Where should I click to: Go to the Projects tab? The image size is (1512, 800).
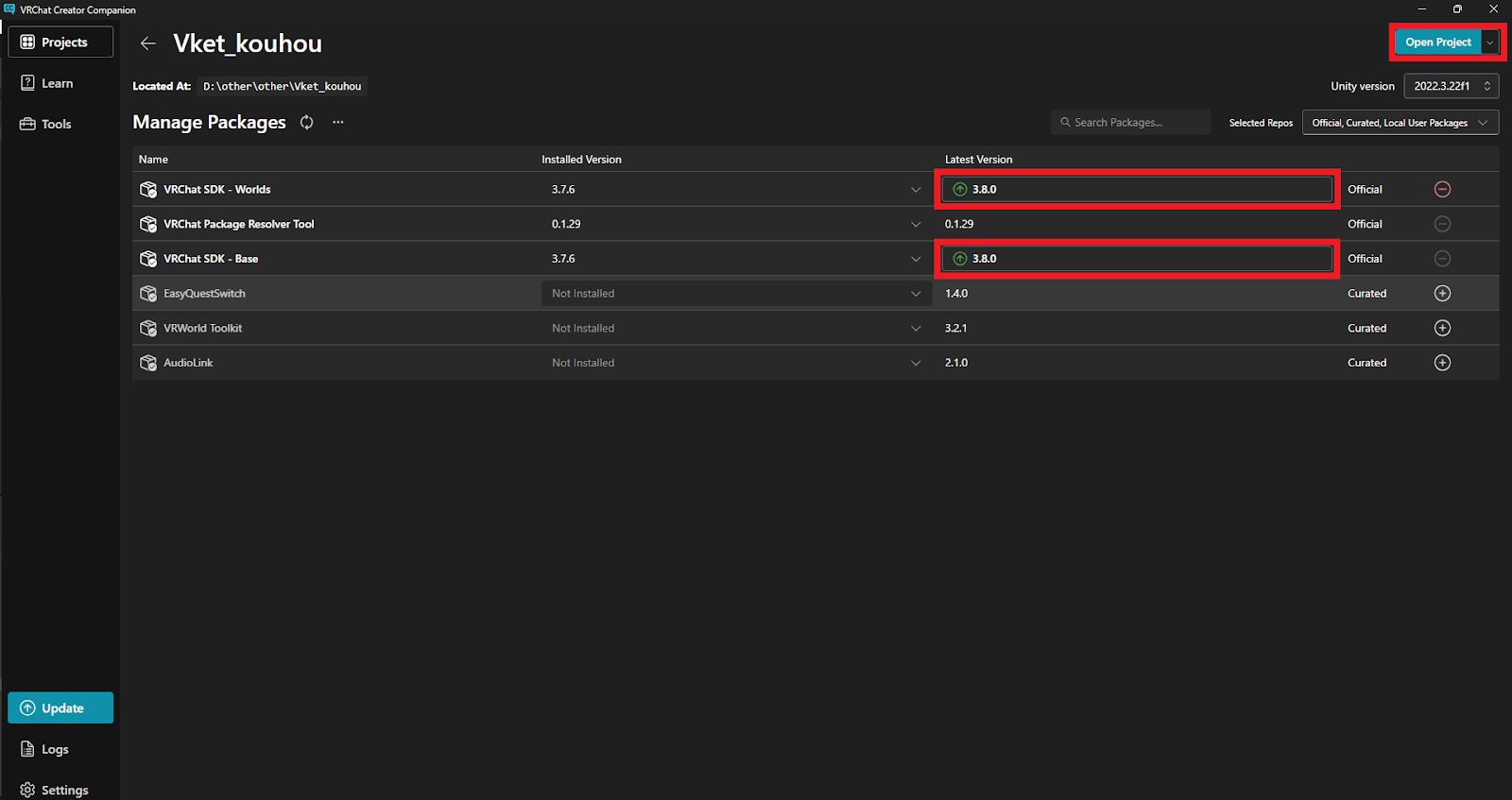point(60,42)
